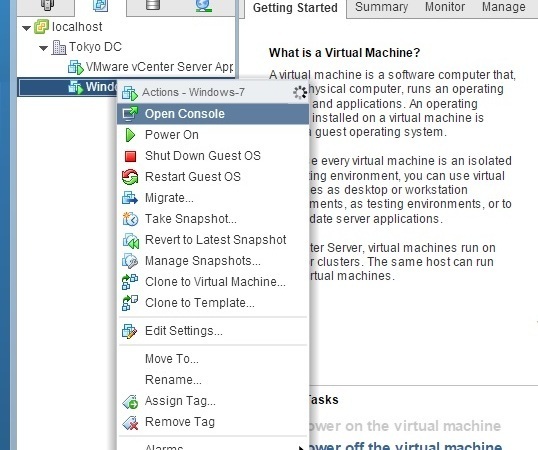
Task: Click Revert to Latest Snapshot icon
Action: click(130, 240)
